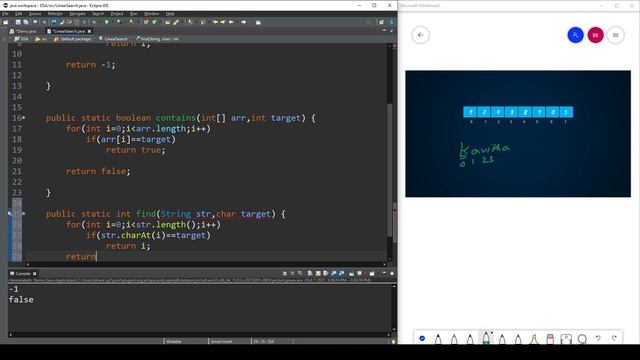
Task: Click the quick access search icon
Action: tap(369, 22)
